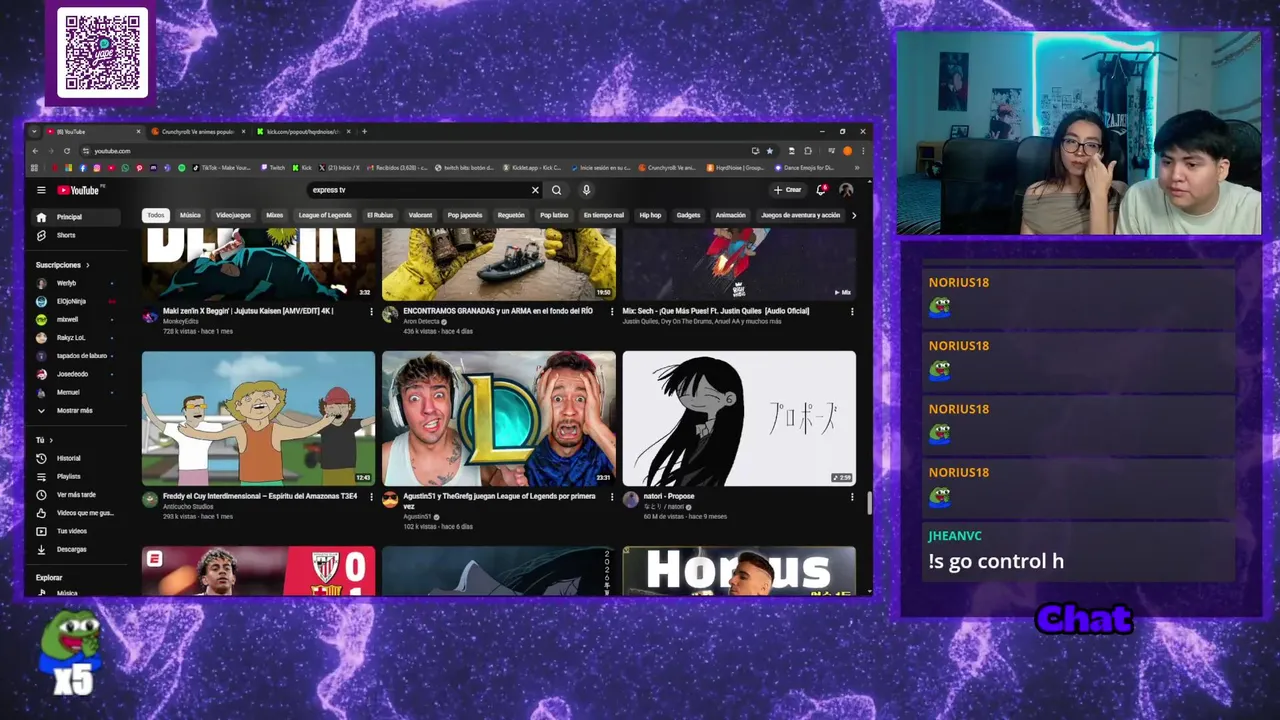Screen dimensions: 1280x720
Task: Clear the search box with the X
Action: pos(535,190)
